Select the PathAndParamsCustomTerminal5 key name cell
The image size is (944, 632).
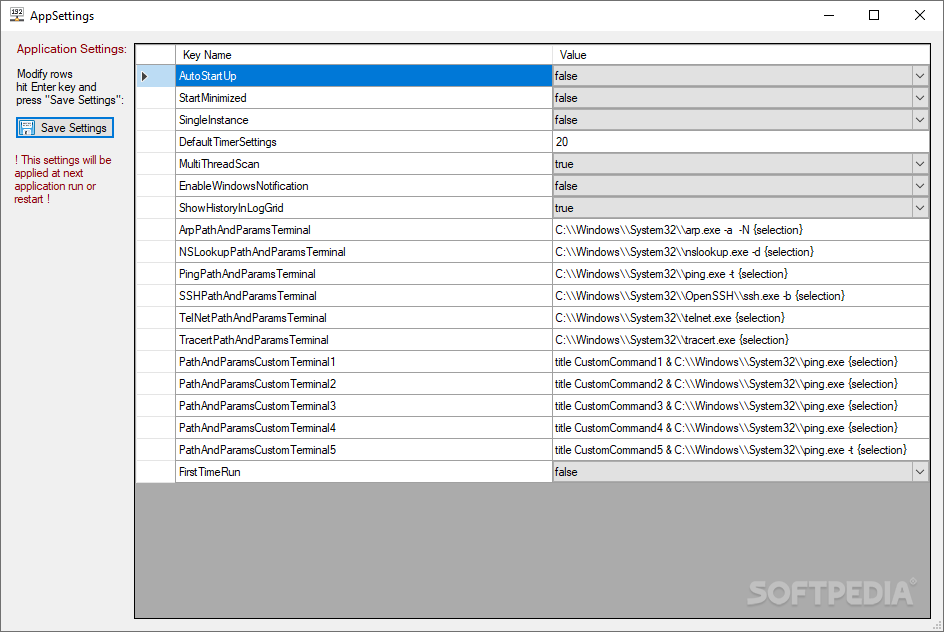pyautogui.click(x=364, y=450)
